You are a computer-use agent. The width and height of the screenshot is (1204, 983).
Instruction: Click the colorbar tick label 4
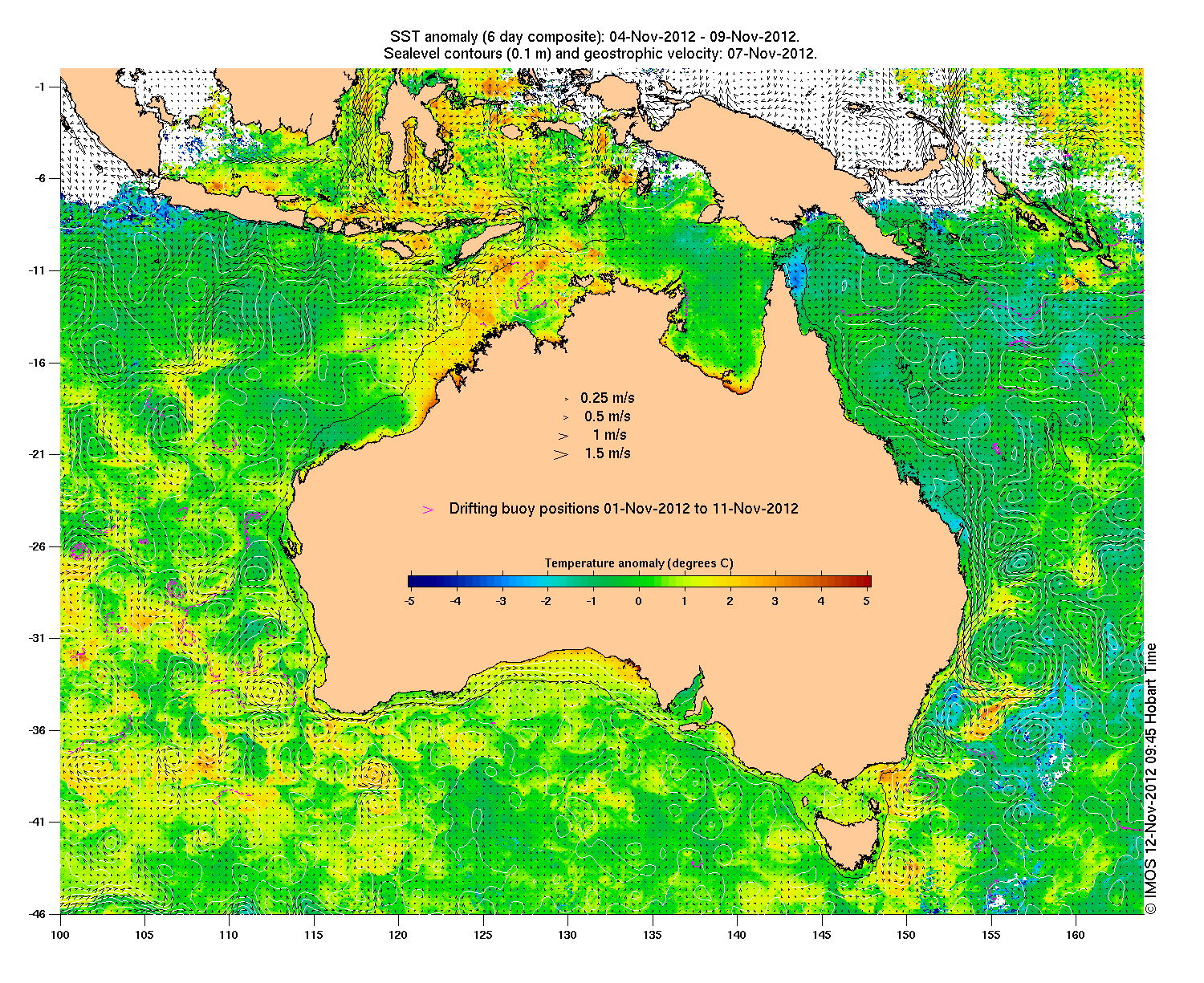coord(821,600)
